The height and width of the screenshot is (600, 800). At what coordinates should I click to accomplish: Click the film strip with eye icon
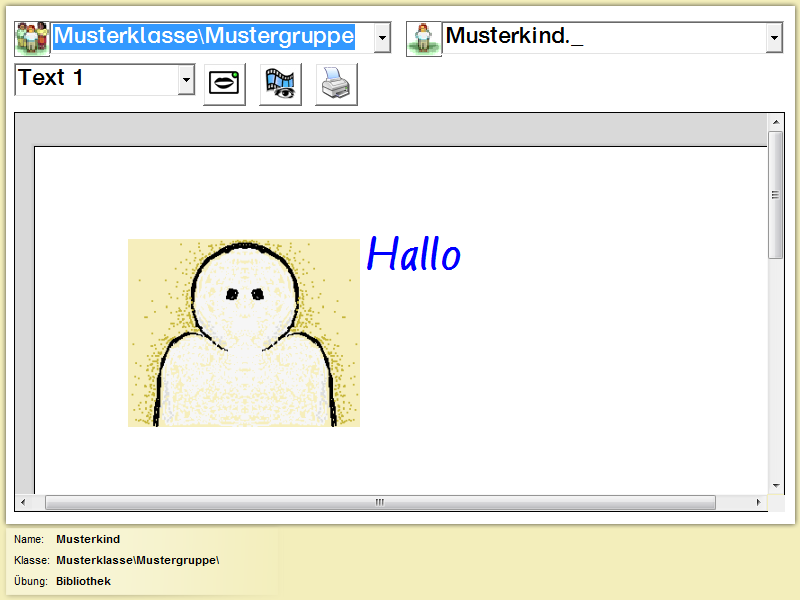click(281, 84)
